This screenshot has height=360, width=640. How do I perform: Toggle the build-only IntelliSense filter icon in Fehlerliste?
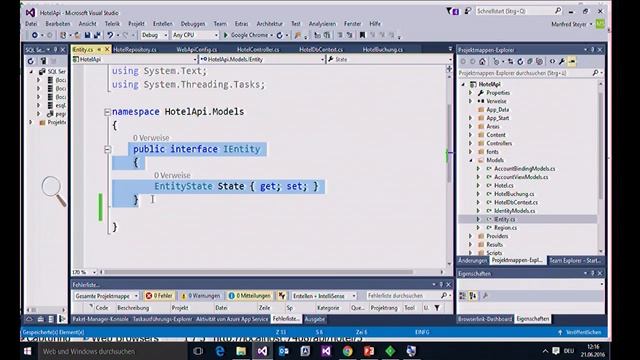point(282,296)
